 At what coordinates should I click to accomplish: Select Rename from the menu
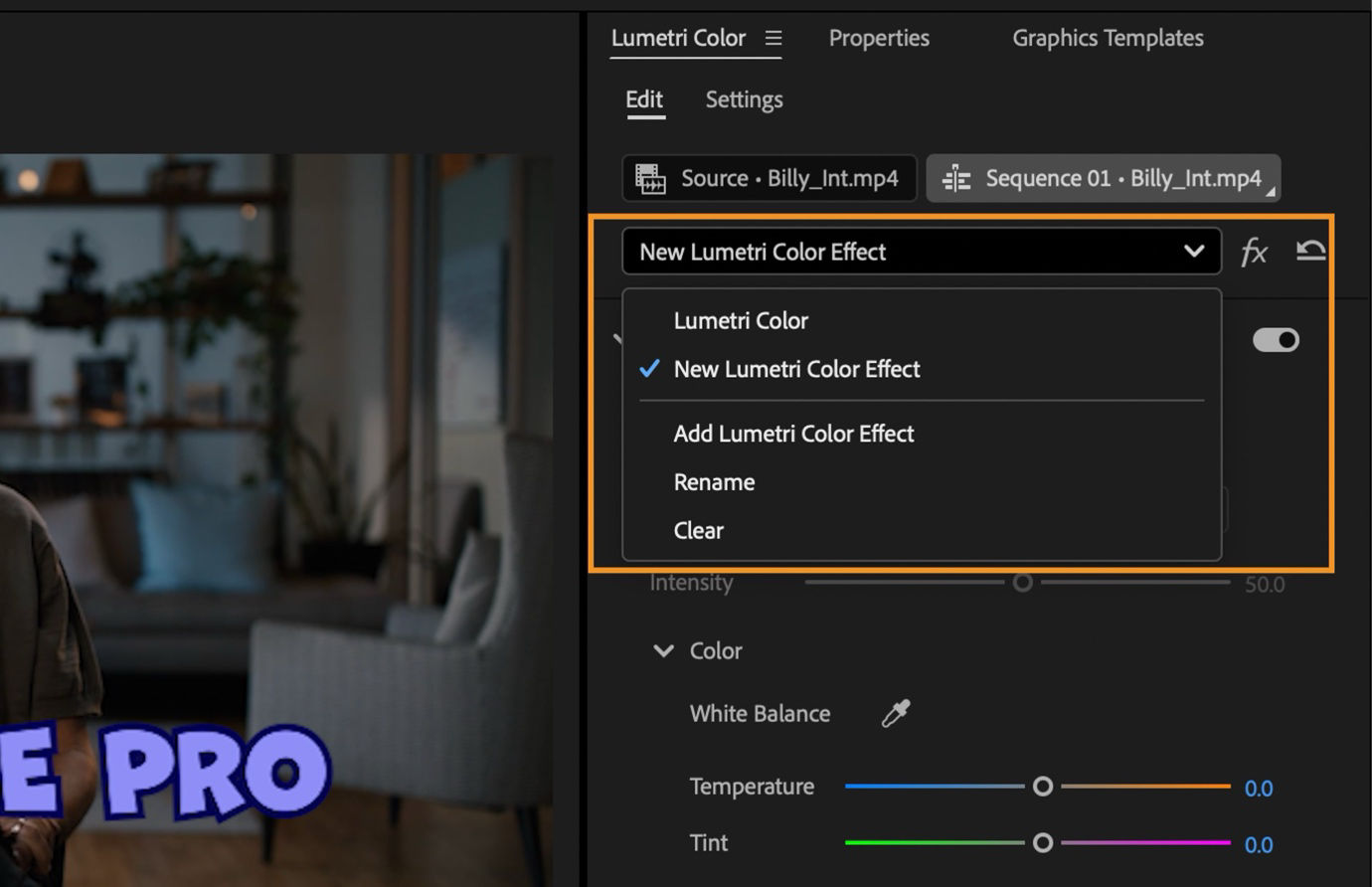[x=714, y=481]
